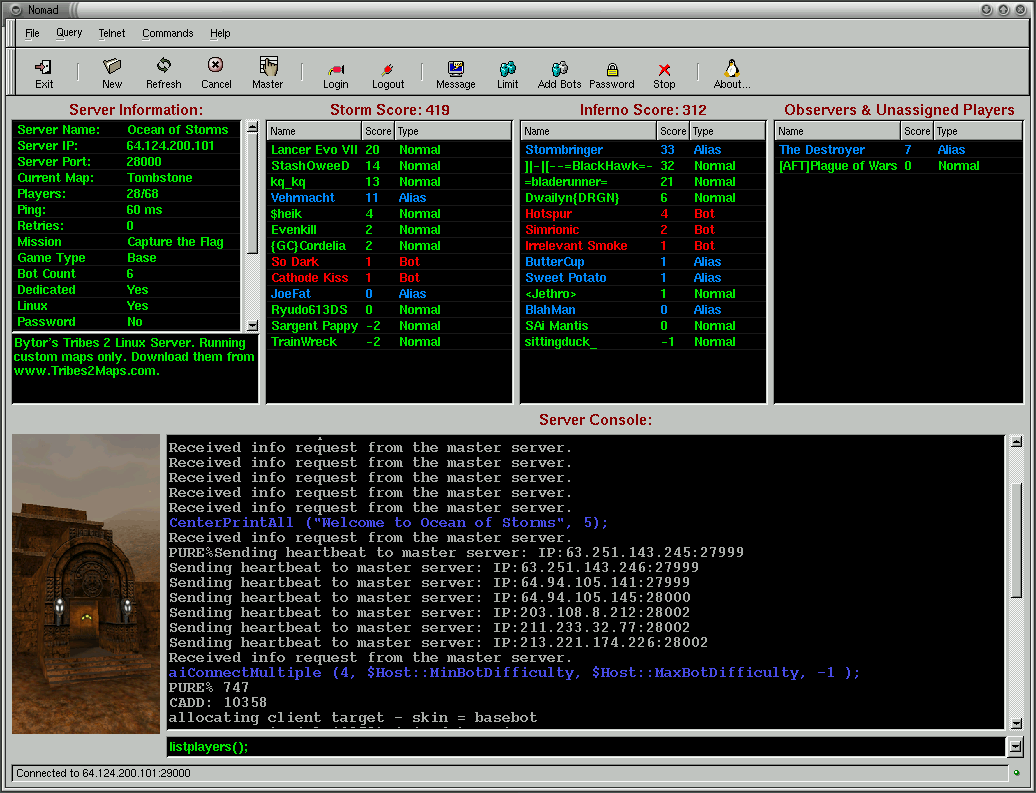Open the Query menu
Image resolution: width=1036 pixels, height=793 pixels.
[x=68, y=33]
